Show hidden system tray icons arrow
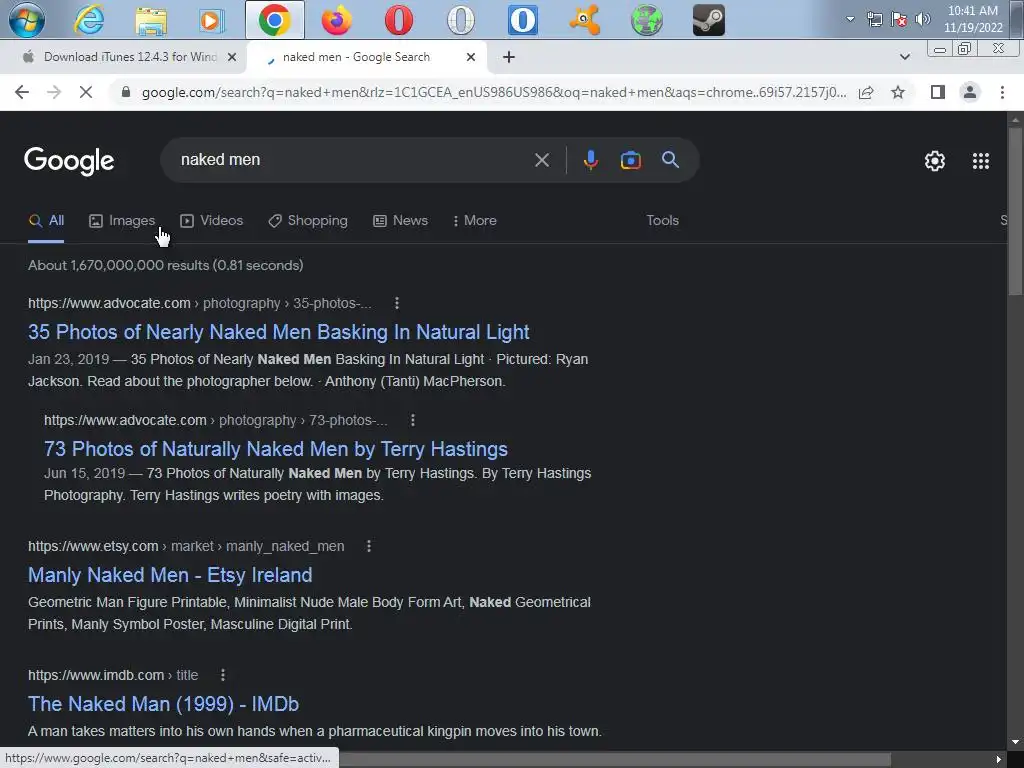This screenshot has width=1024, height=768. click(850, 19)
